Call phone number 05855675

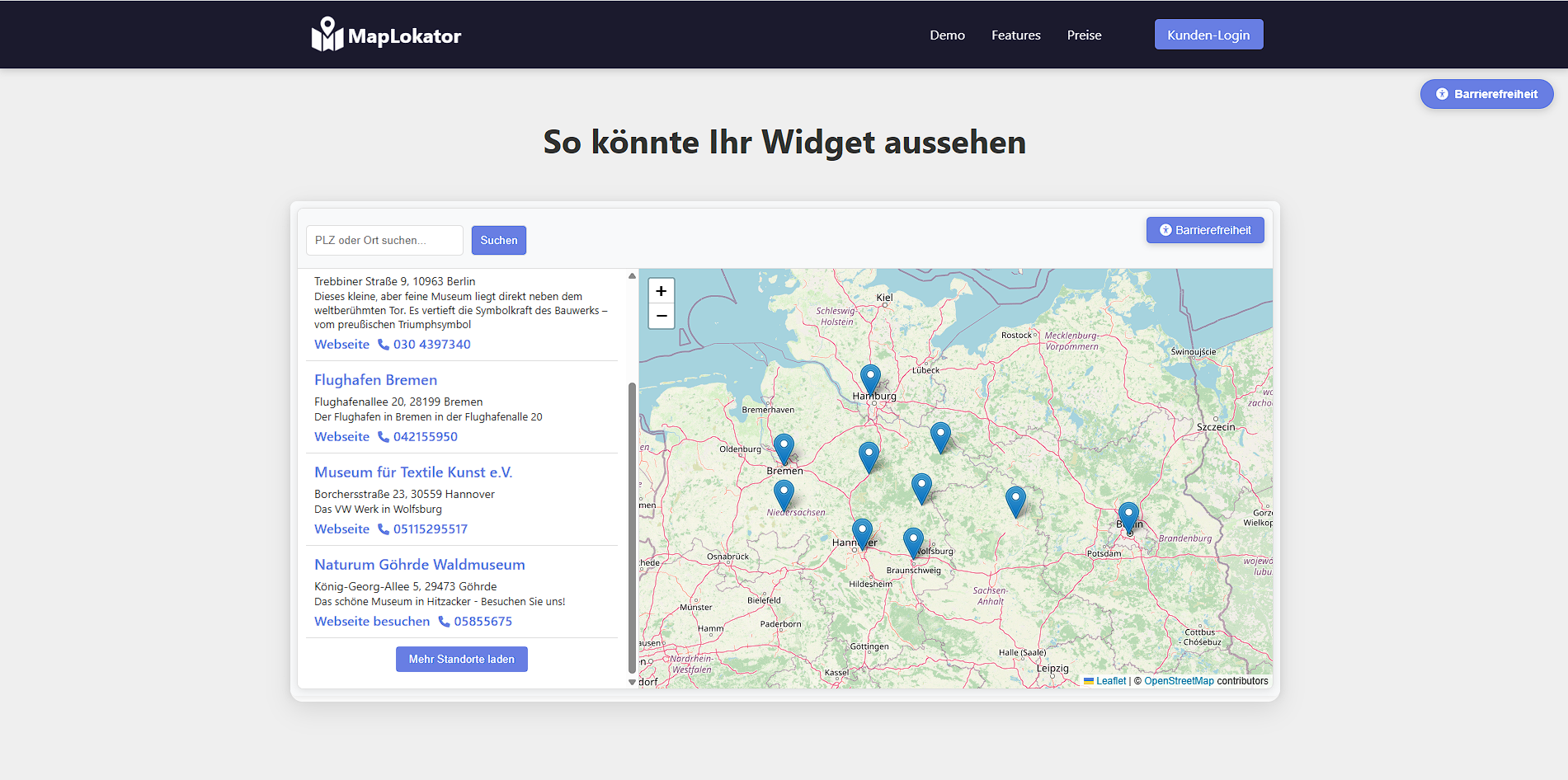(475, 622)
